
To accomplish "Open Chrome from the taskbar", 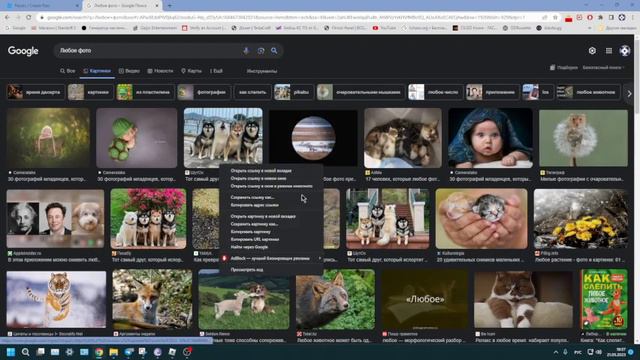I will click(99, 352).
